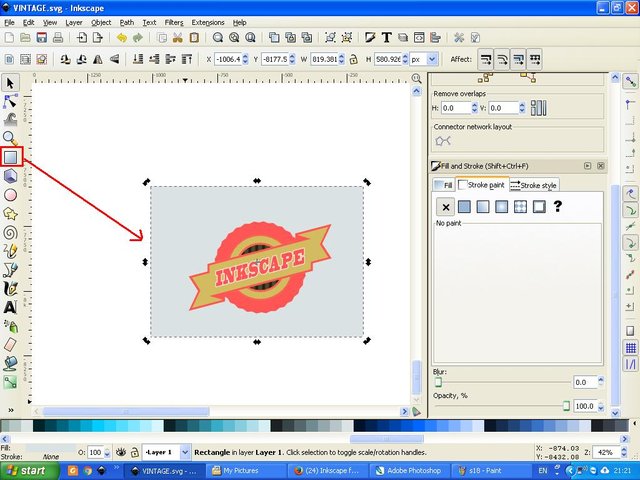Switch to the Stroke style tab

[x=533, y=185]
